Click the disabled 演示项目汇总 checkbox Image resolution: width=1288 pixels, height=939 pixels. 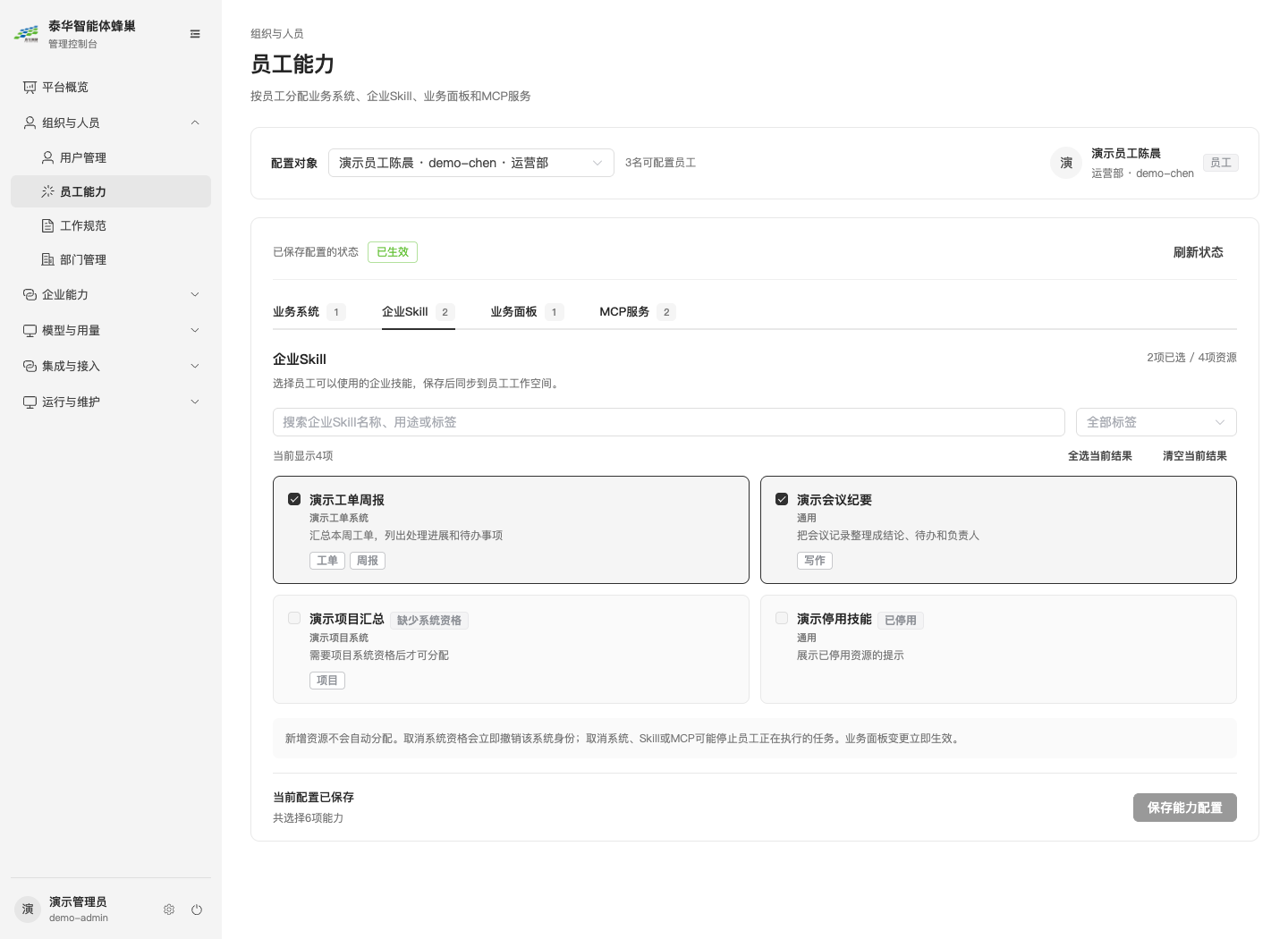coord(294,618)
